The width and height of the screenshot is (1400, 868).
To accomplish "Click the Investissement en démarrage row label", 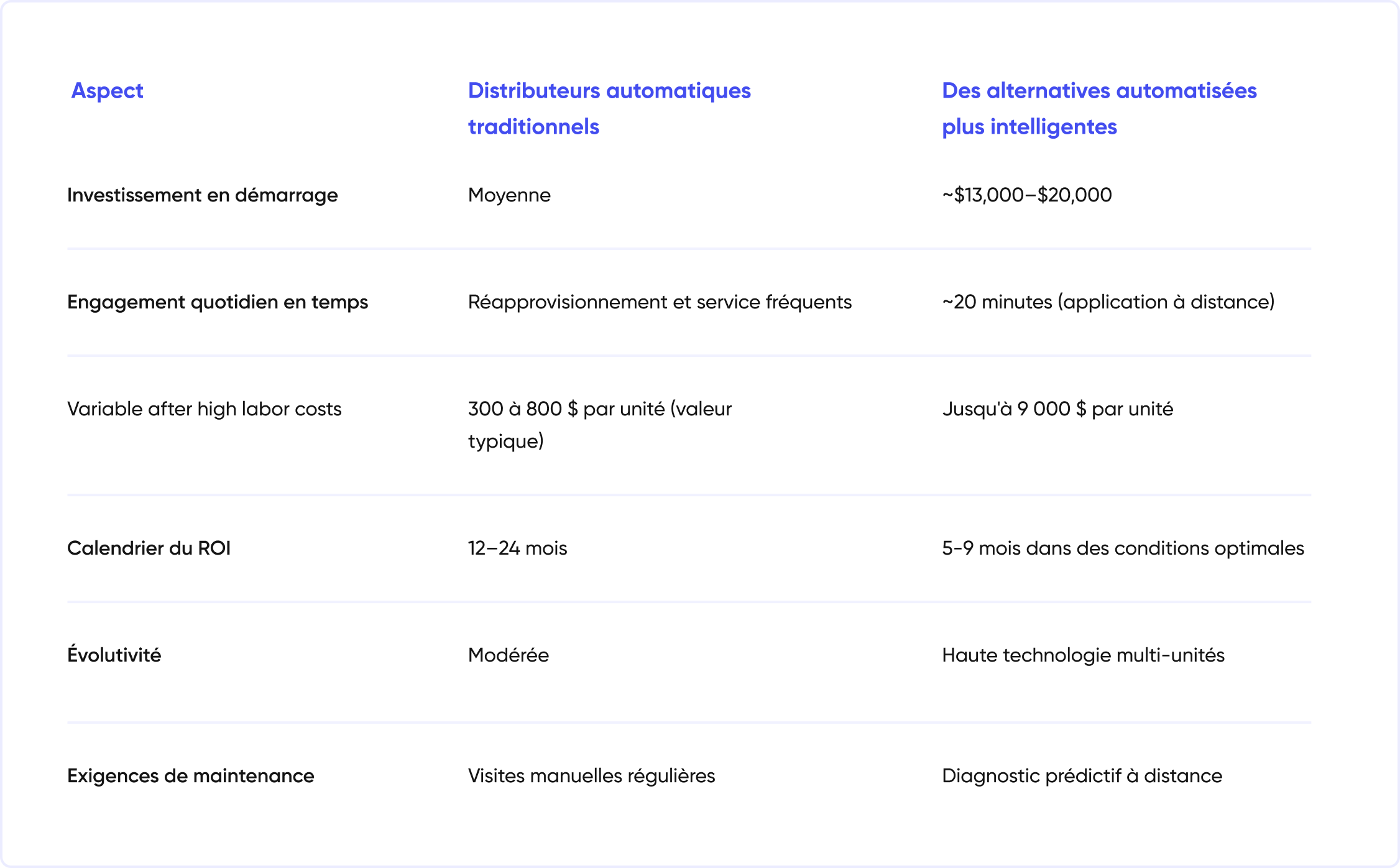I will (x=202, y=195).
